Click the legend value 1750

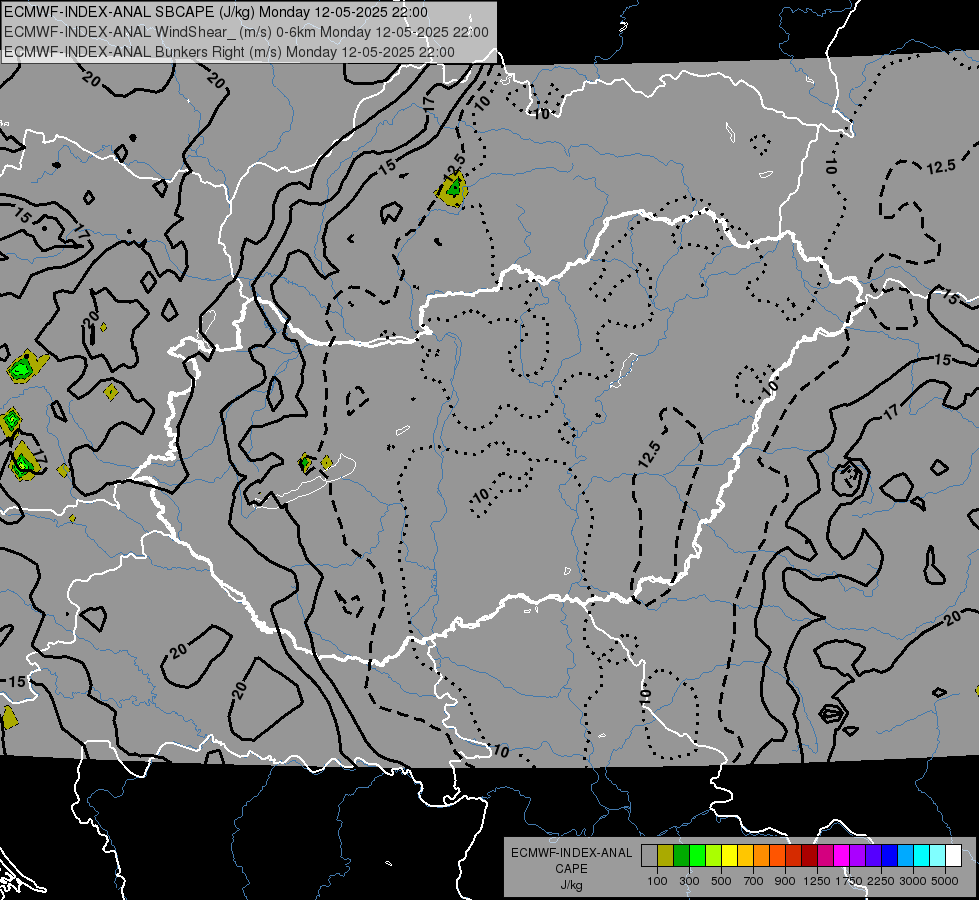(x=849, y=881)
